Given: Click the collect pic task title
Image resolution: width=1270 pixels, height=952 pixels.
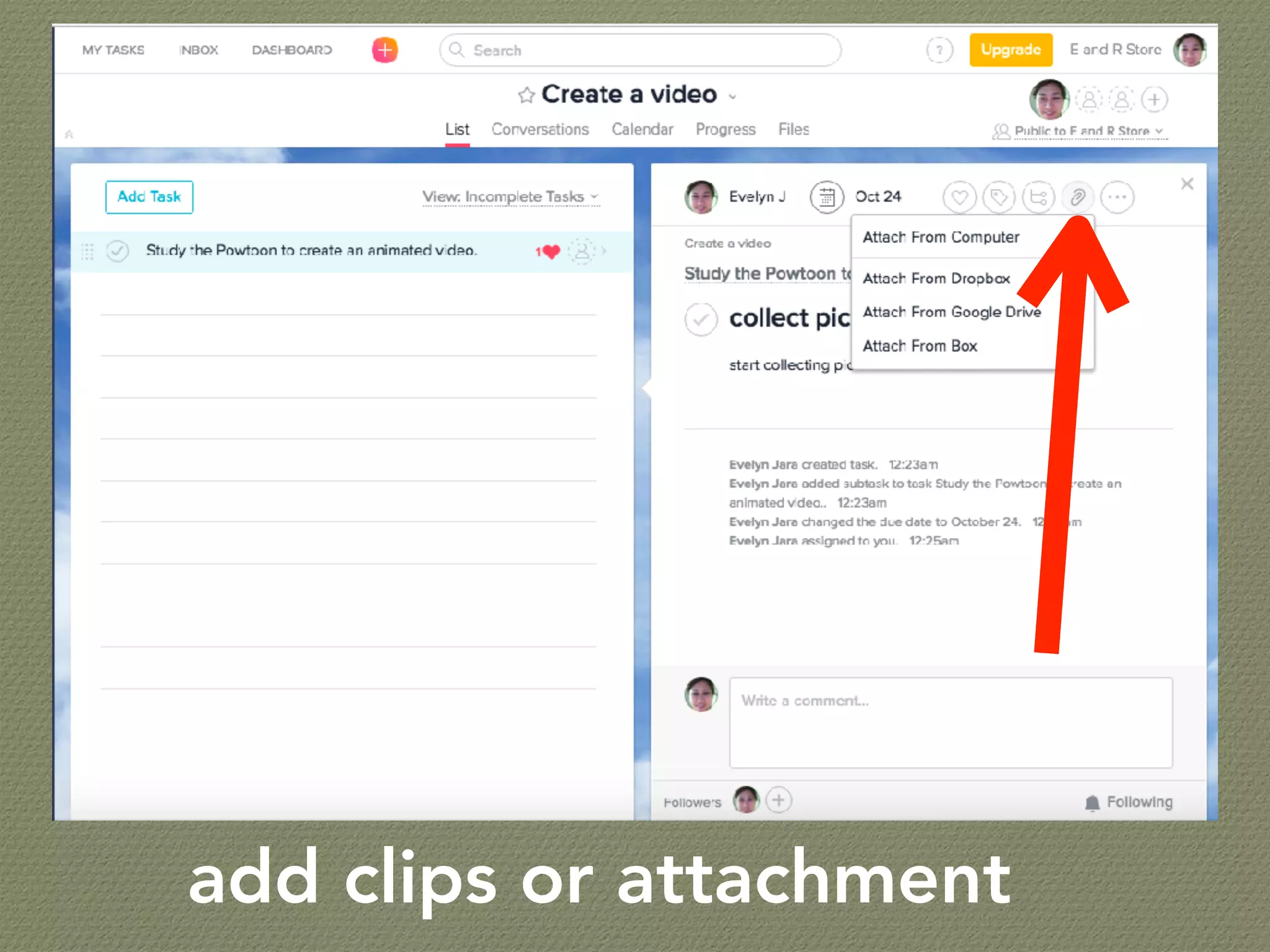Looking at the screenshot, I should tap(789, 319).
